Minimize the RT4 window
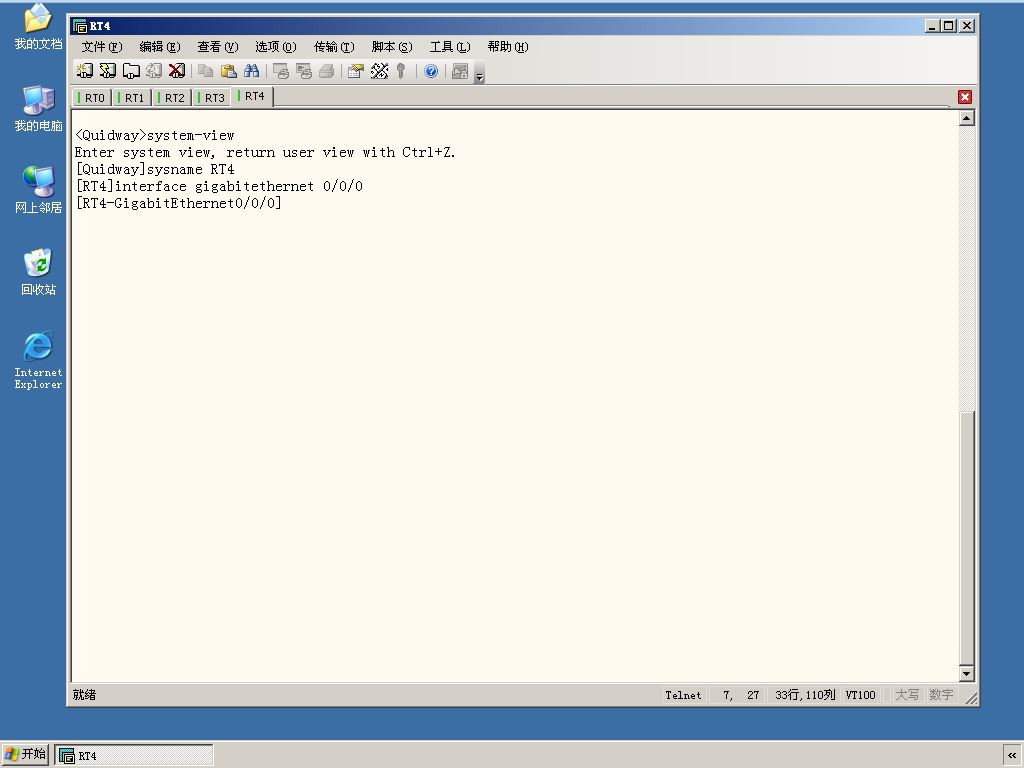This screenshot has height=768, width=1024. pyautogui.click(x=932, y=26)
